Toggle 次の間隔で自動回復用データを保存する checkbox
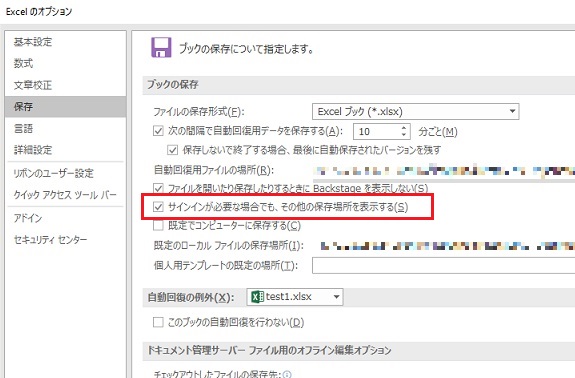575x378 pixels. (x=158, y=131)
